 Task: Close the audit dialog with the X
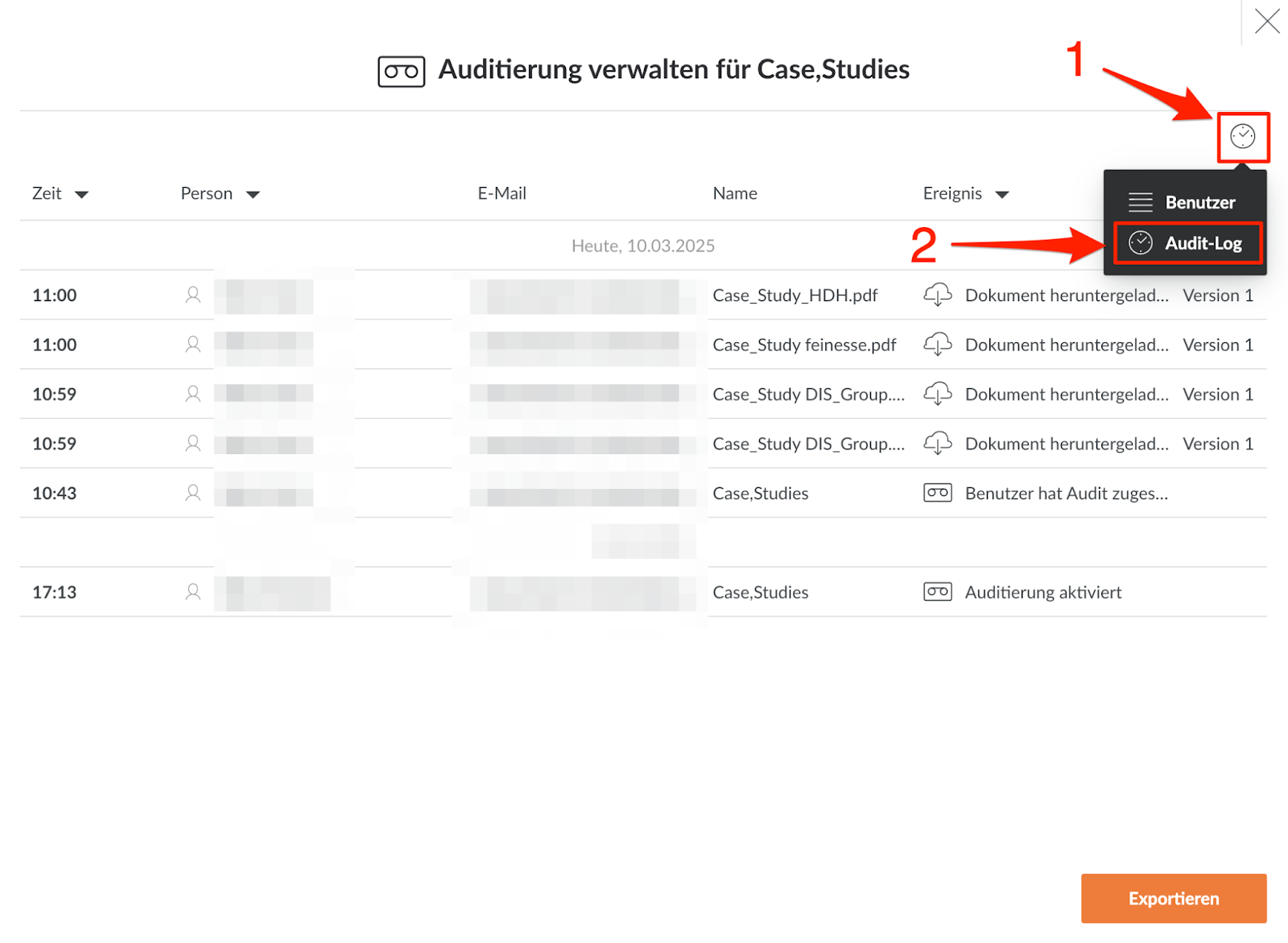coord(1267,22)
